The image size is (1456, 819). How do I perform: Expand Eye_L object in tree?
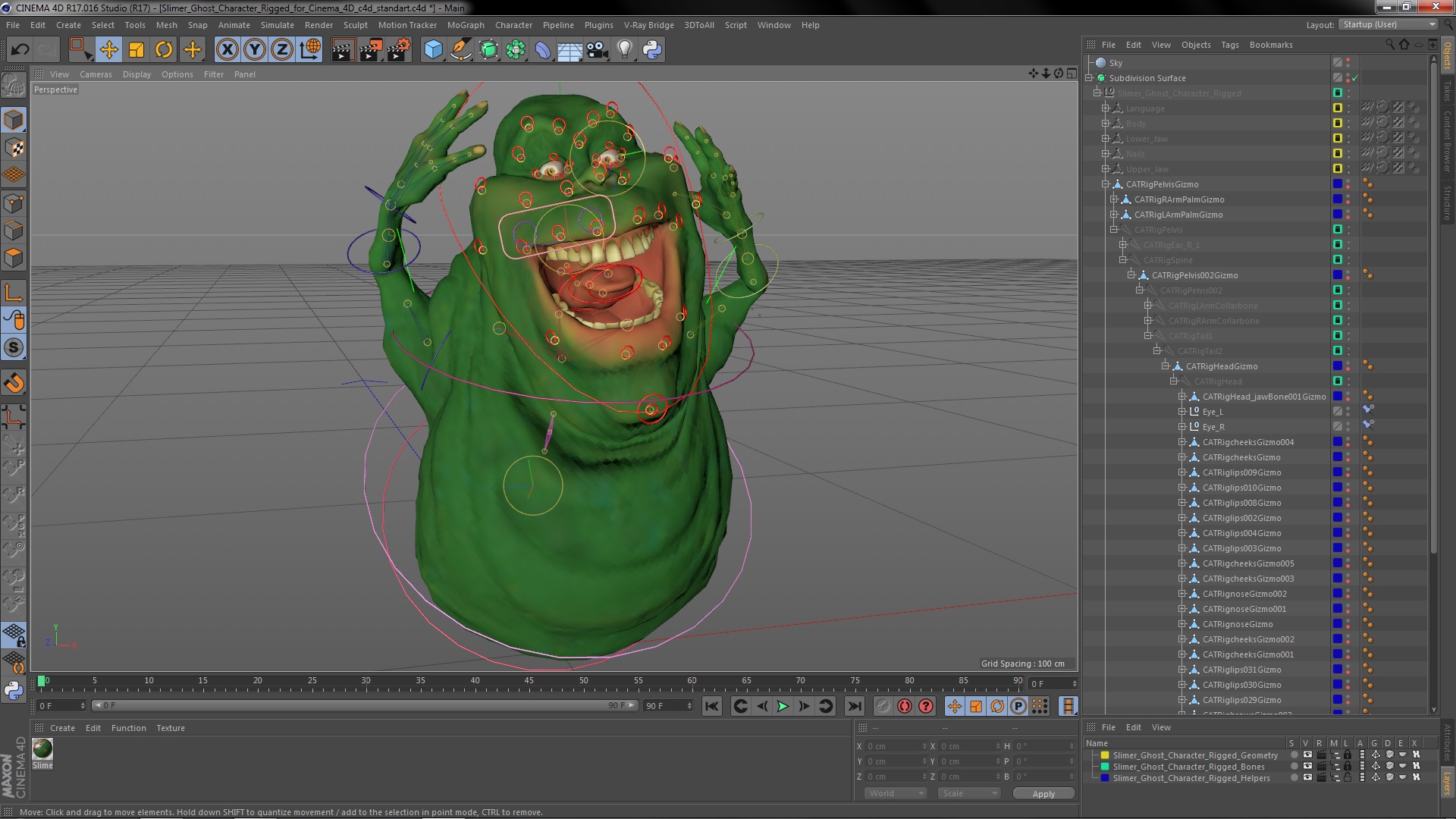click(1181, 412)
